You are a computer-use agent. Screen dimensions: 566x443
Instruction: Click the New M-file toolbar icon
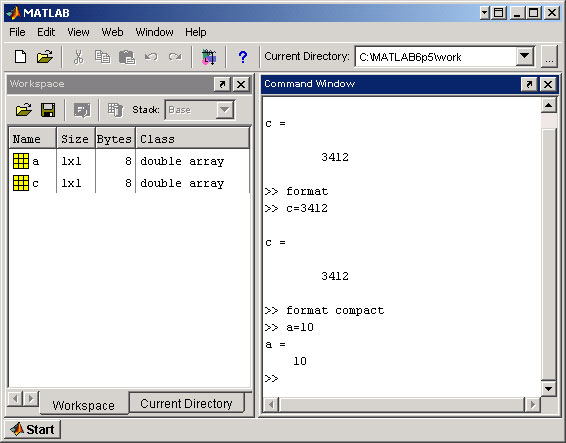[21, 57]
